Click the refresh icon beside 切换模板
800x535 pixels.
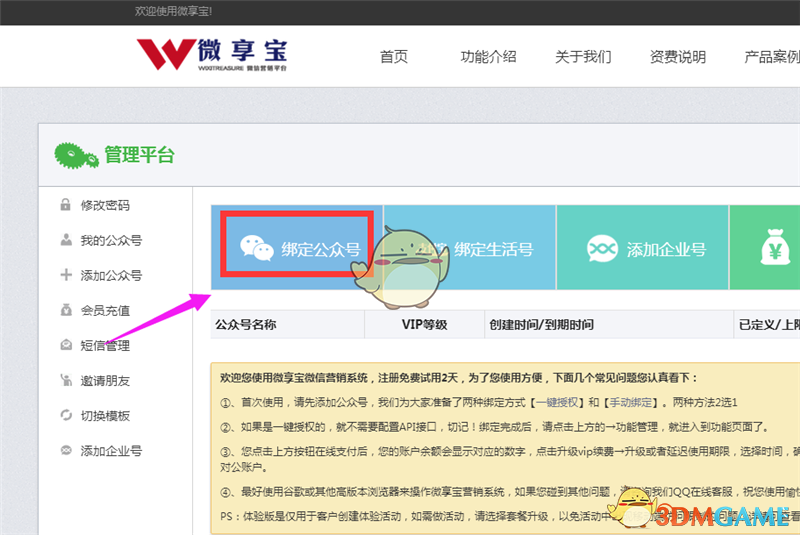coord(66,415)
